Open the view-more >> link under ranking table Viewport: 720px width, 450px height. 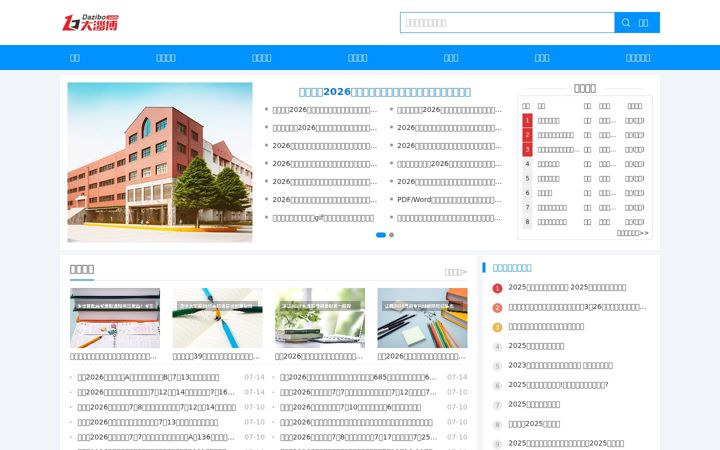pyautogui.click(x=632, y=233)
